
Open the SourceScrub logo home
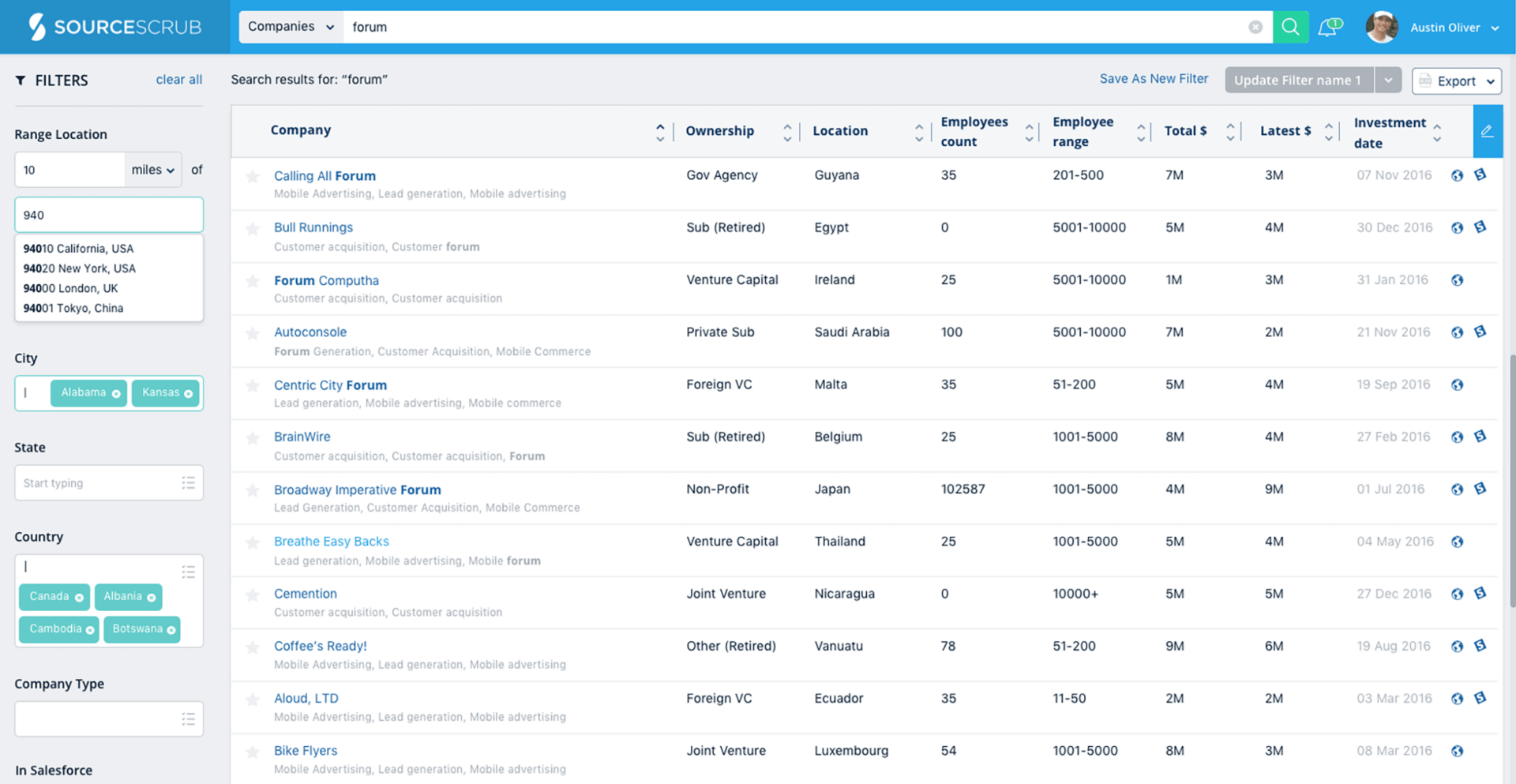coord(115,27)
